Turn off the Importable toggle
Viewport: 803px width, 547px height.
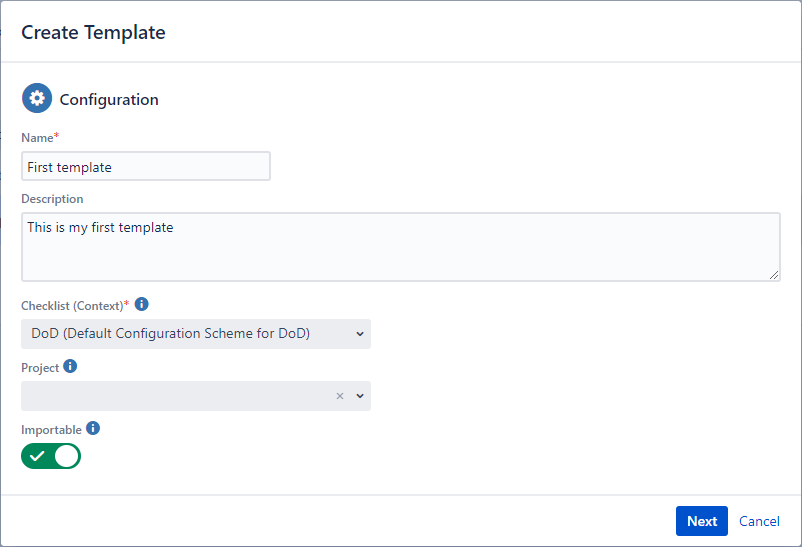pos(51,456)
